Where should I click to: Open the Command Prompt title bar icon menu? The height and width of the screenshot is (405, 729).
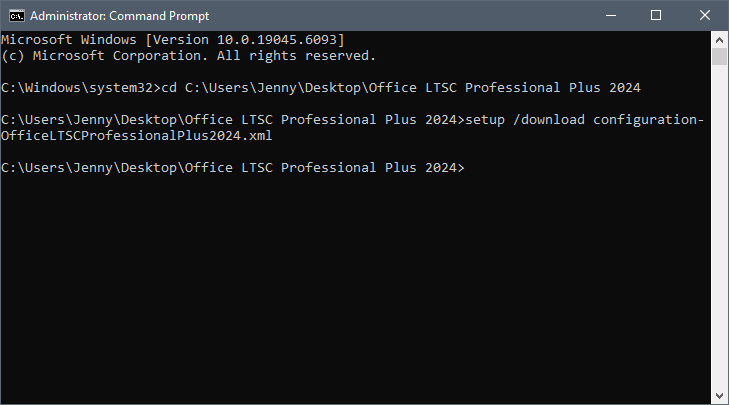17,16
